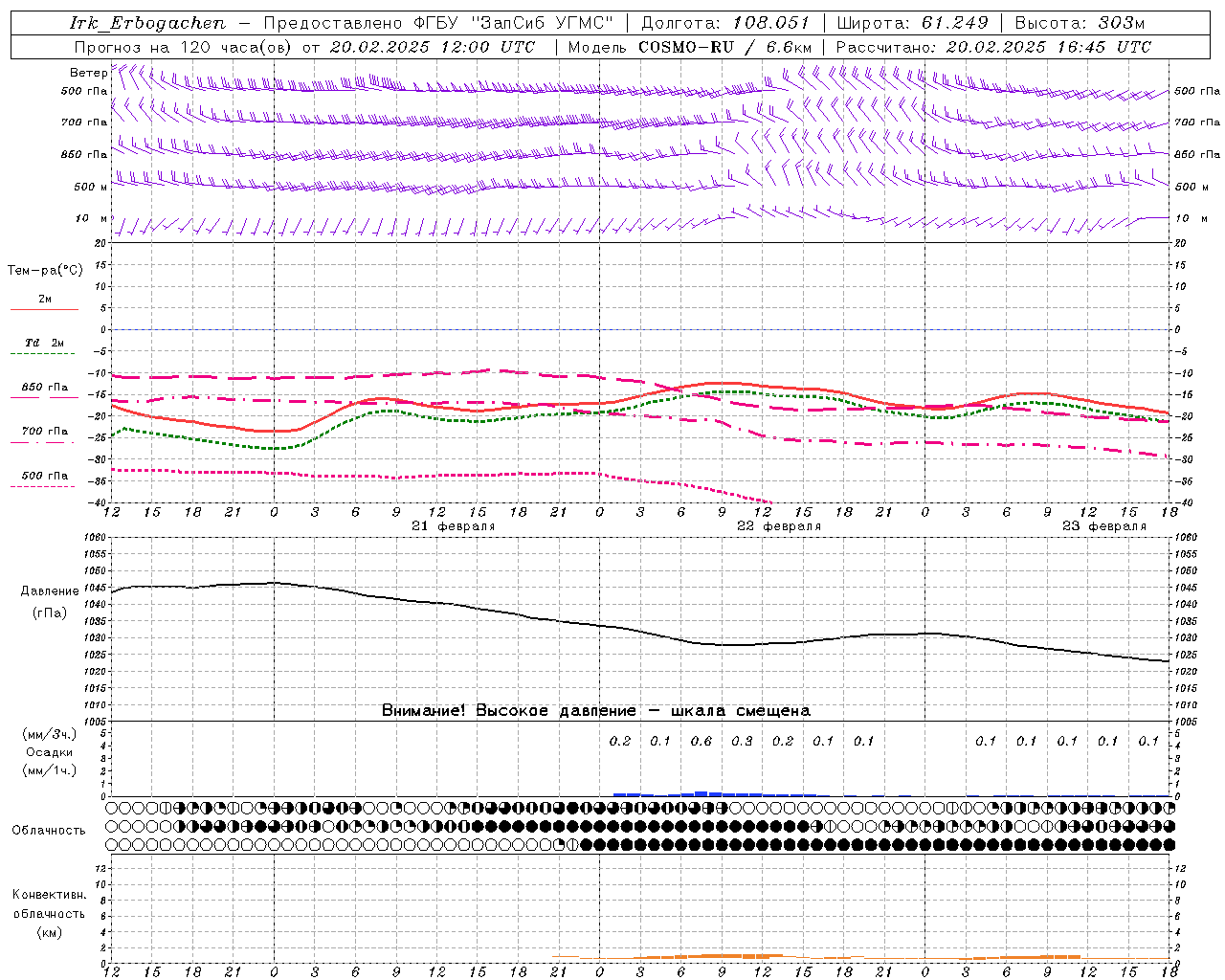Click the dashed line sample under Td 2м
Screen dimensions: 1225x980
point(44,354)
